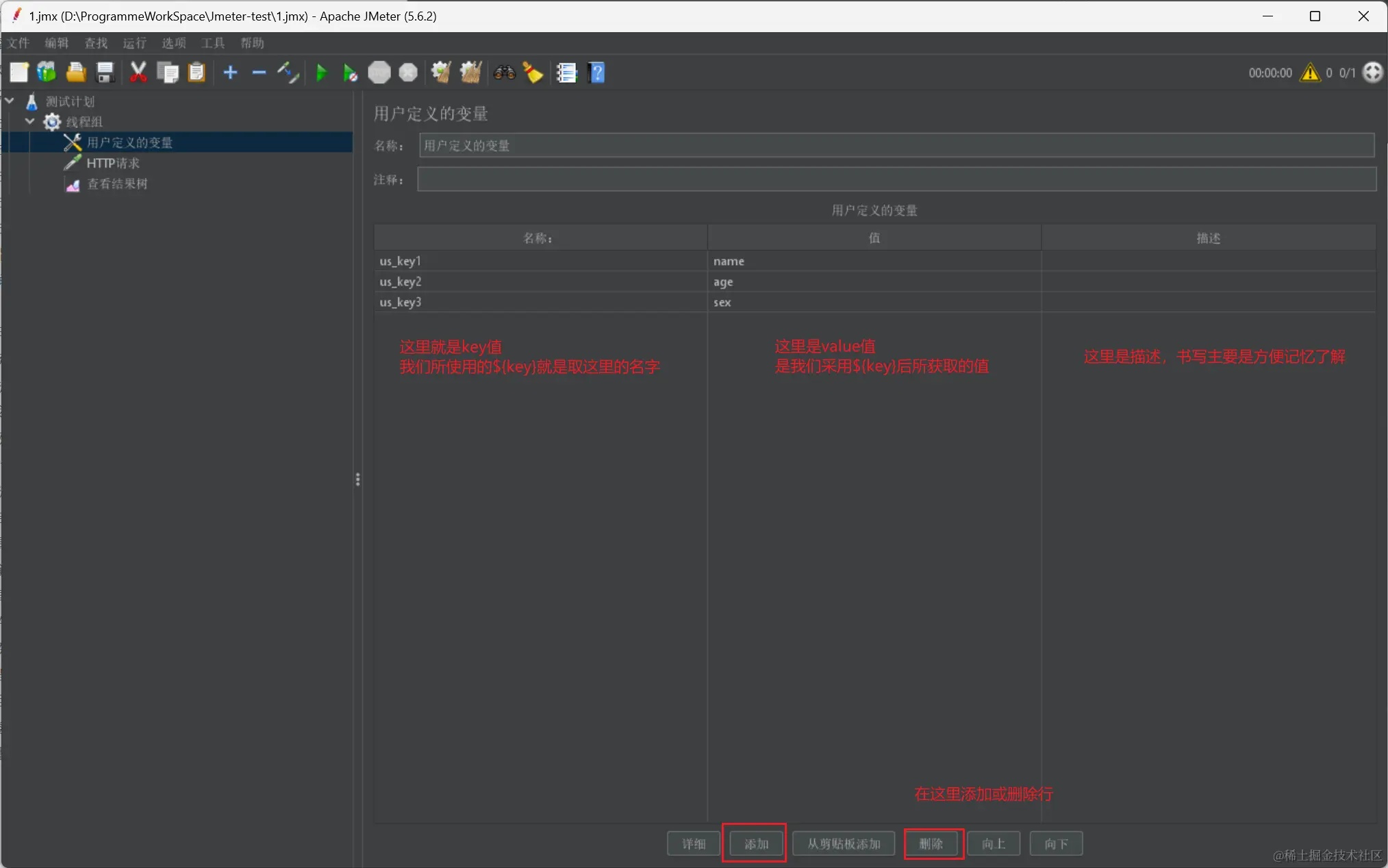Click the 添加 button
The height and width of the screenshot is (868, 1388).
pos(756,843)
